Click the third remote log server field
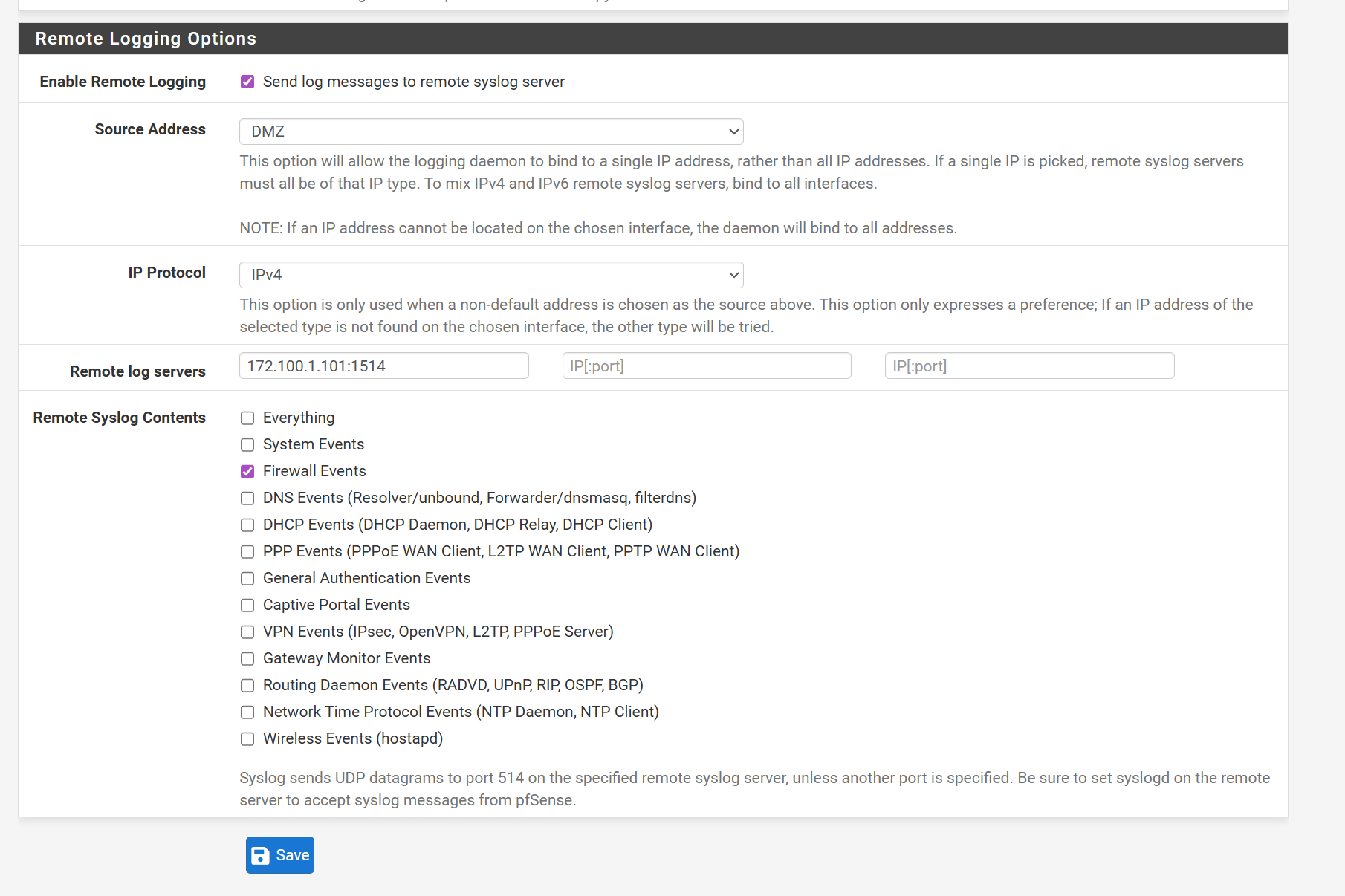This screenshot has height=896, width=1345. [x=1029, y=366]
